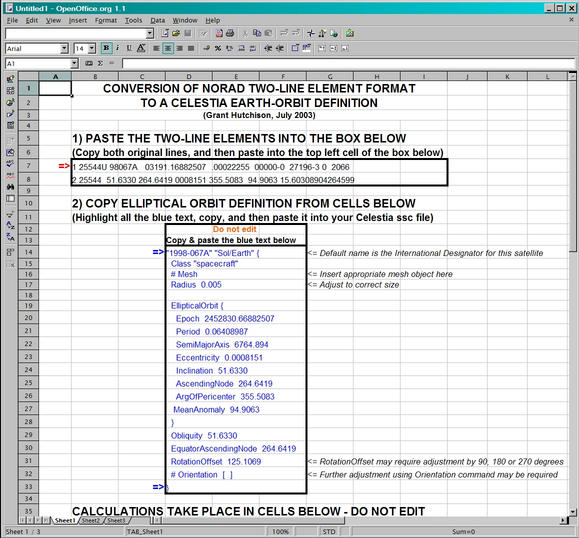Image resolution: width=579 pixels, height=538 pixels.
Task: Click the Copy icon in toolbar
Action: click(x=257, y=34)
